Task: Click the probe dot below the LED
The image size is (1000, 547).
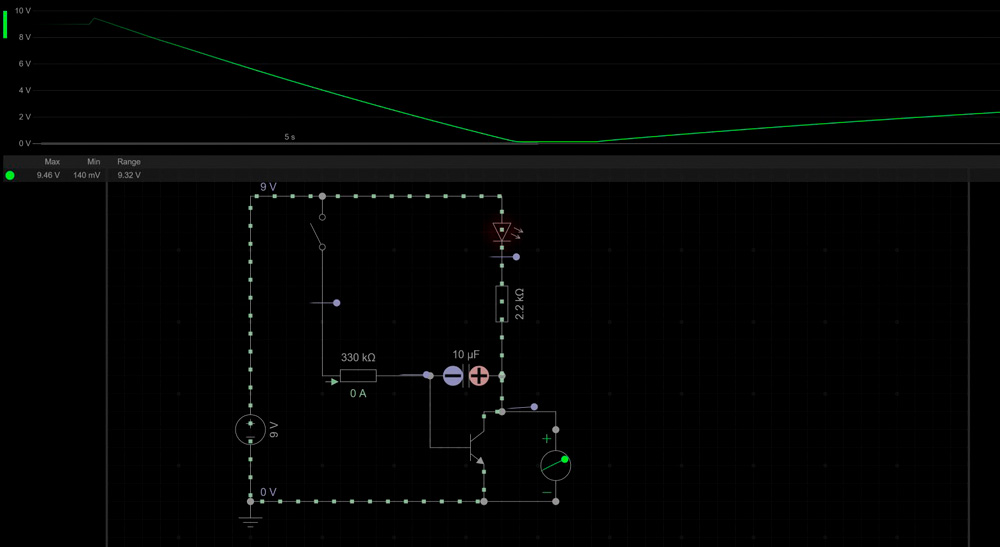Action: (516, 257)
